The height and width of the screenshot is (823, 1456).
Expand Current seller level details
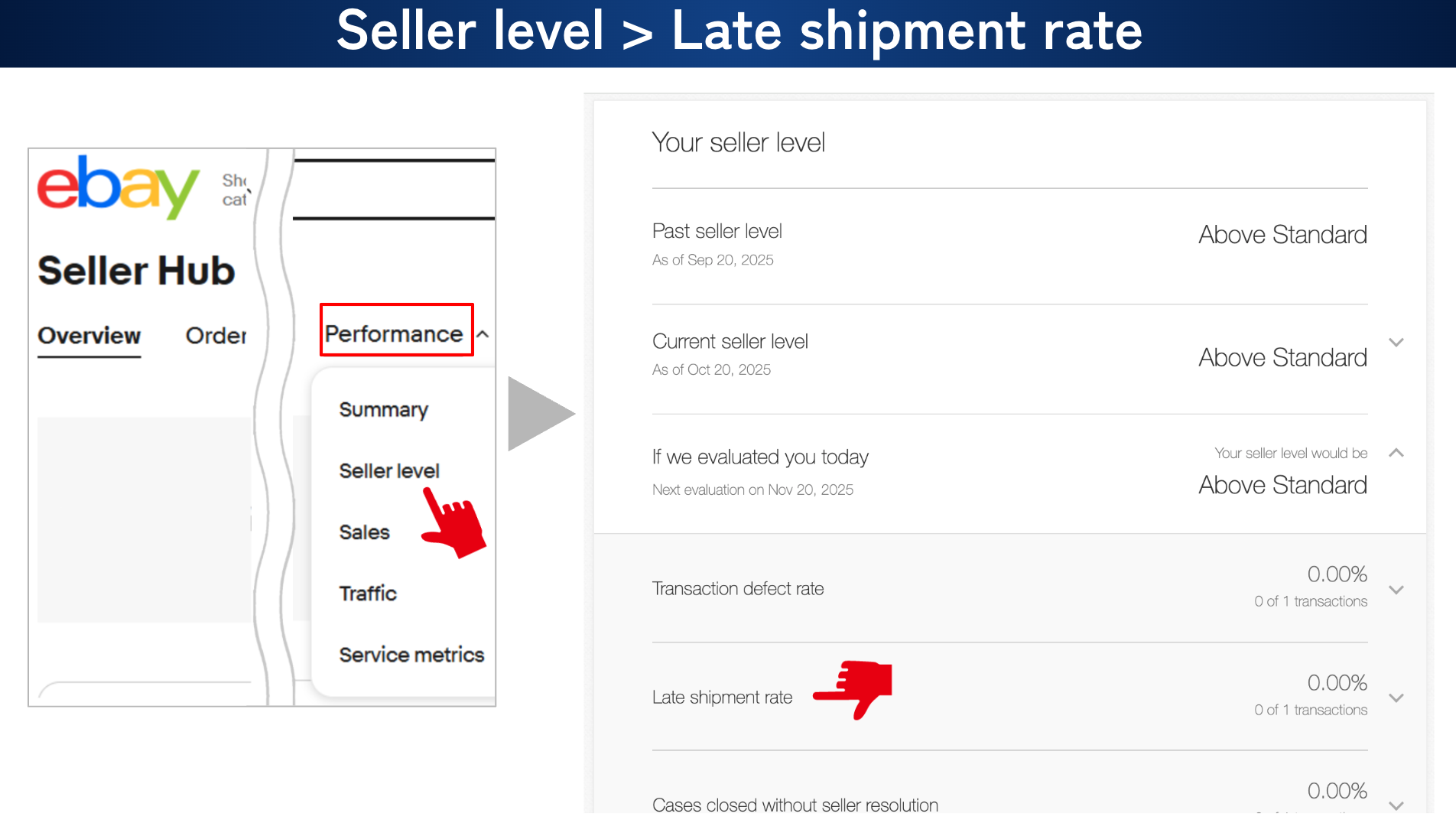click(x=1396, y=343)
